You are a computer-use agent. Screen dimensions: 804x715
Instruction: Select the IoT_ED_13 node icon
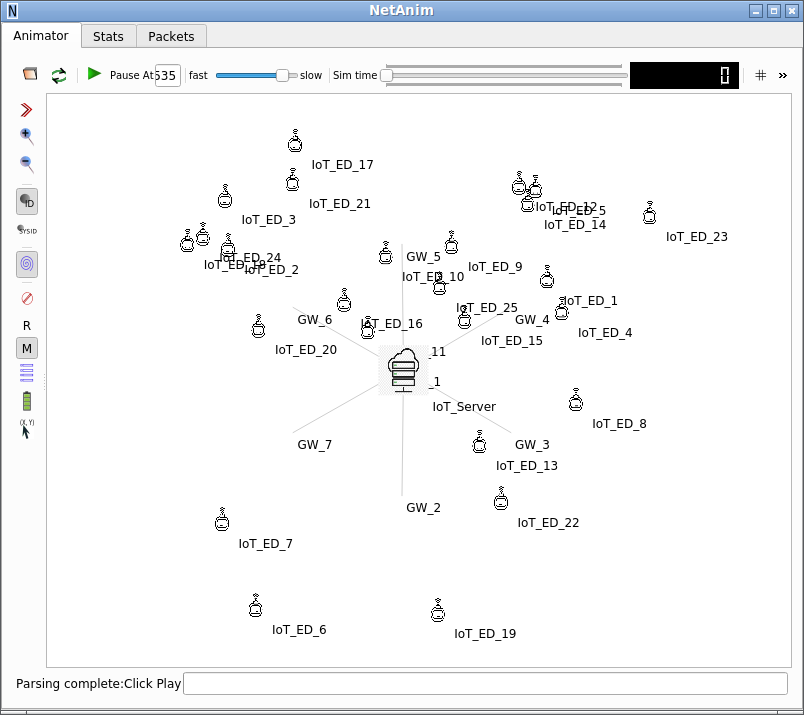pos(479,442)
